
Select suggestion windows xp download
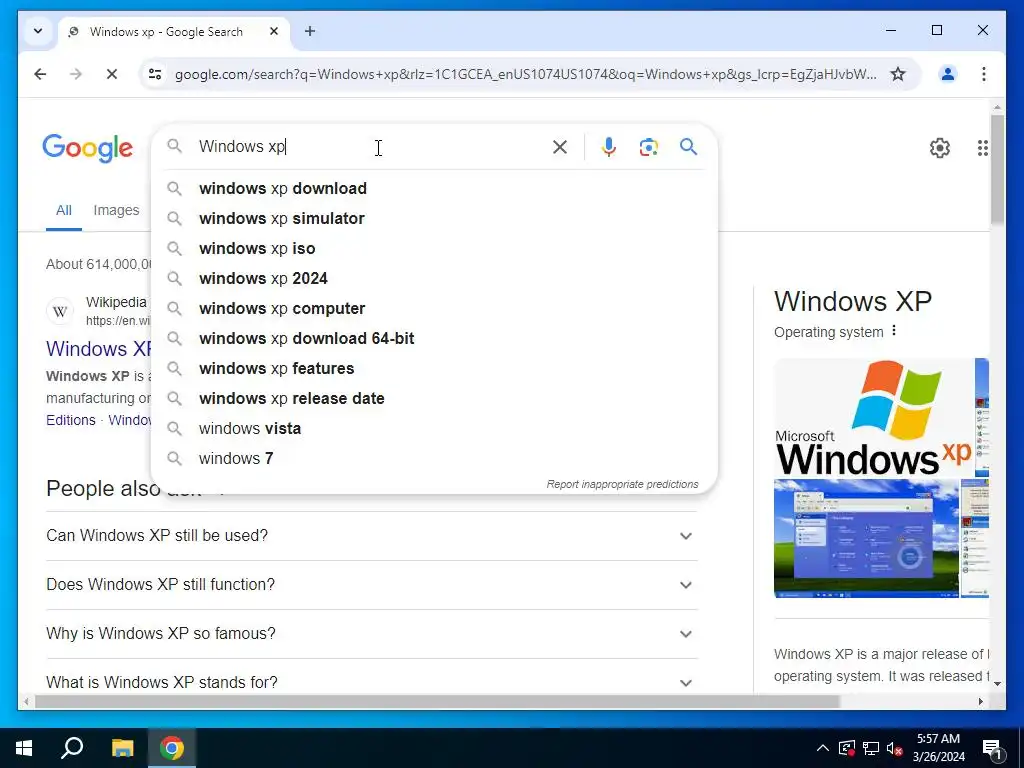(x=434, y=188)
